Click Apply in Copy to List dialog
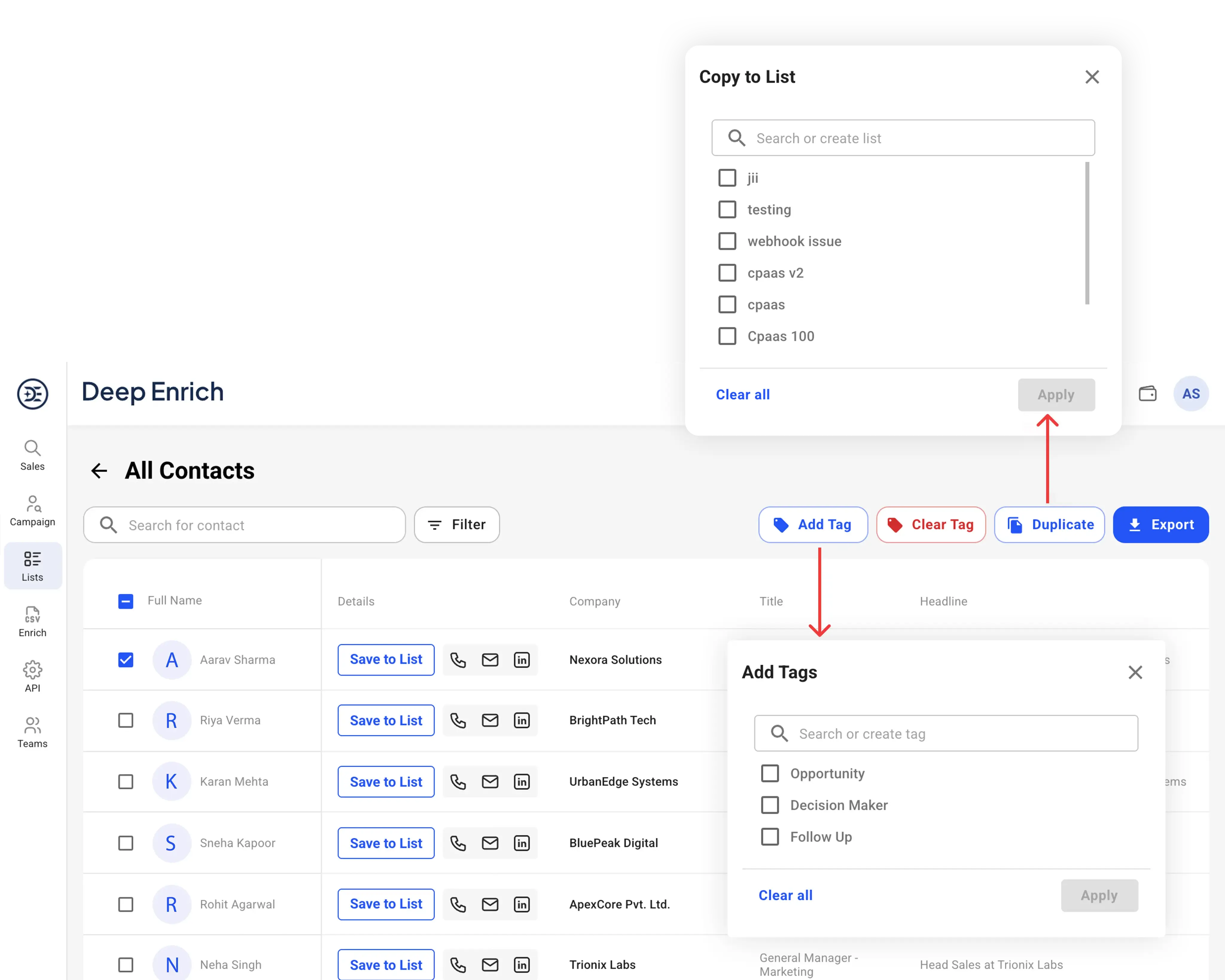Screen dimensions: 1225x980 (1056, 395)
